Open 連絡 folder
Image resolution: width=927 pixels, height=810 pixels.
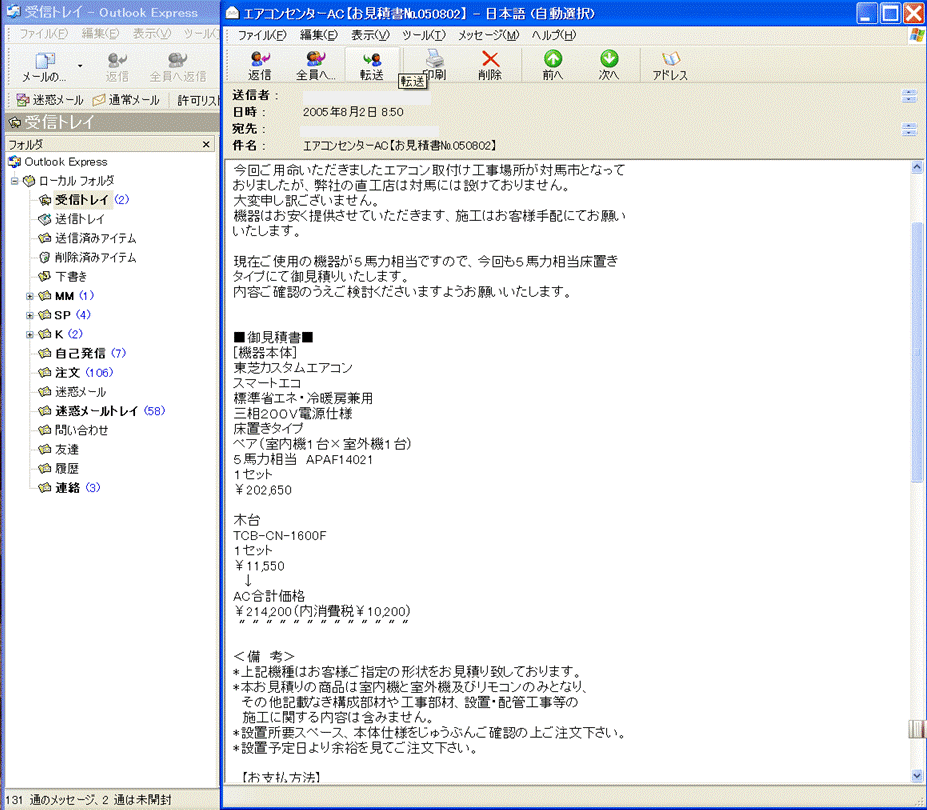(69, 488)
